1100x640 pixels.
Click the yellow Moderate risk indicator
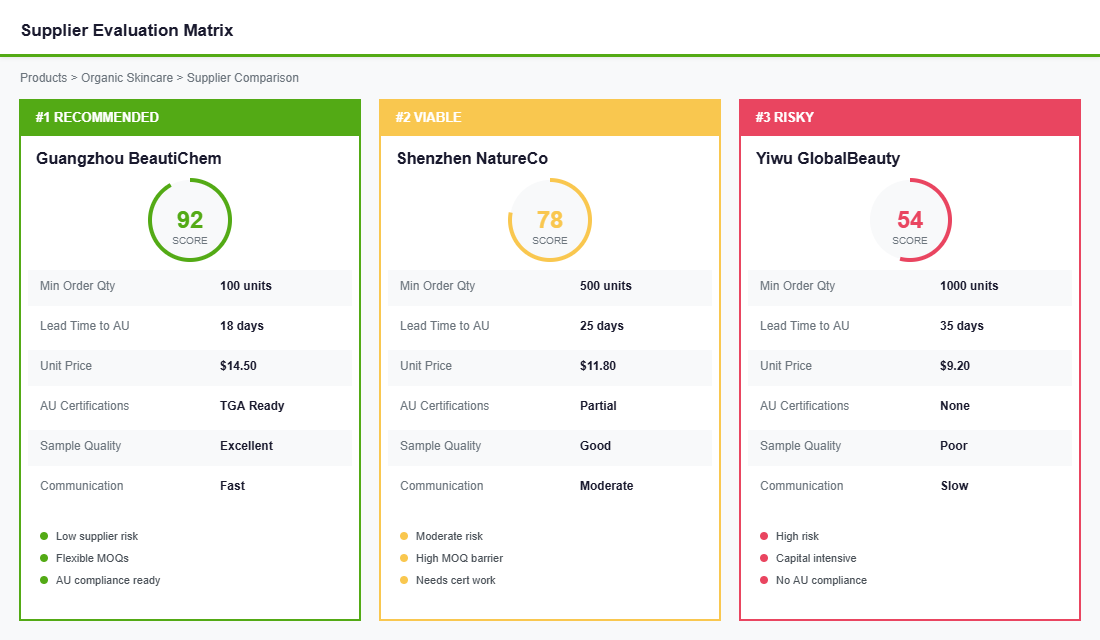click(x=402, y=536)
